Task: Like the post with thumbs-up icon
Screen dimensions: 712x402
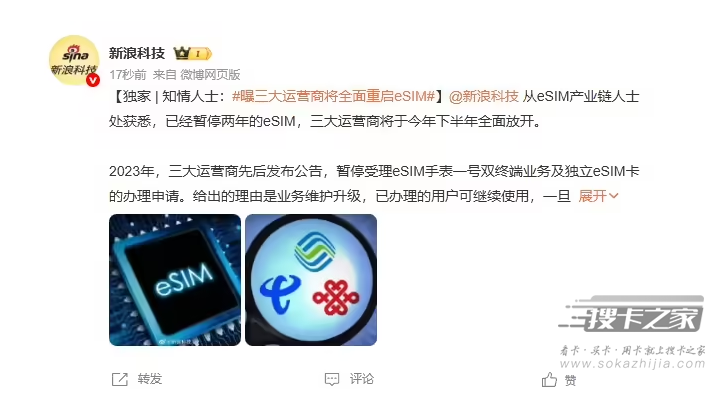Action: 549,380
